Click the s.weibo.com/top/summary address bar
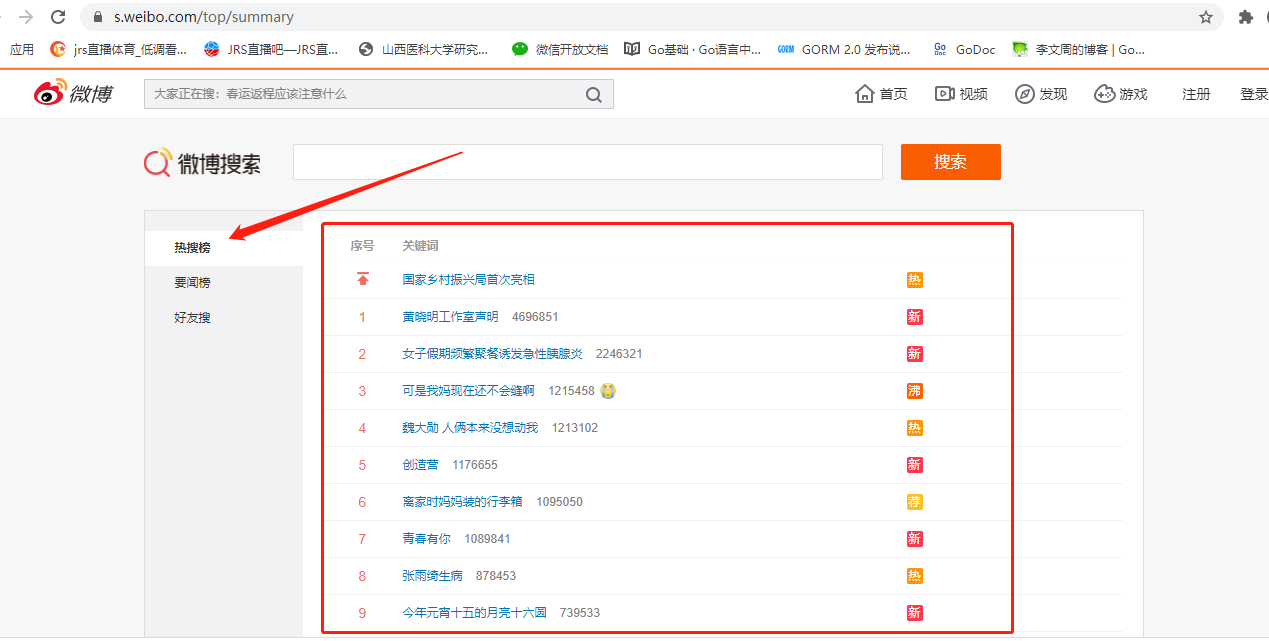Viewport: 1269px width, 641px height. click(x=652, y=17)
